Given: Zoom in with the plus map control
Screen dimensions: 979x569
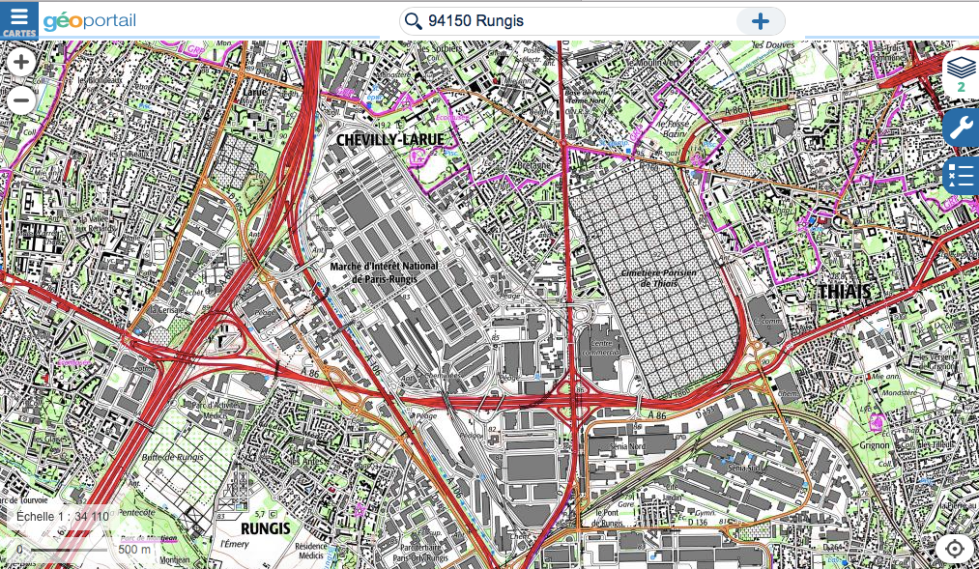Looking at the screenshot, I should 21,63.
